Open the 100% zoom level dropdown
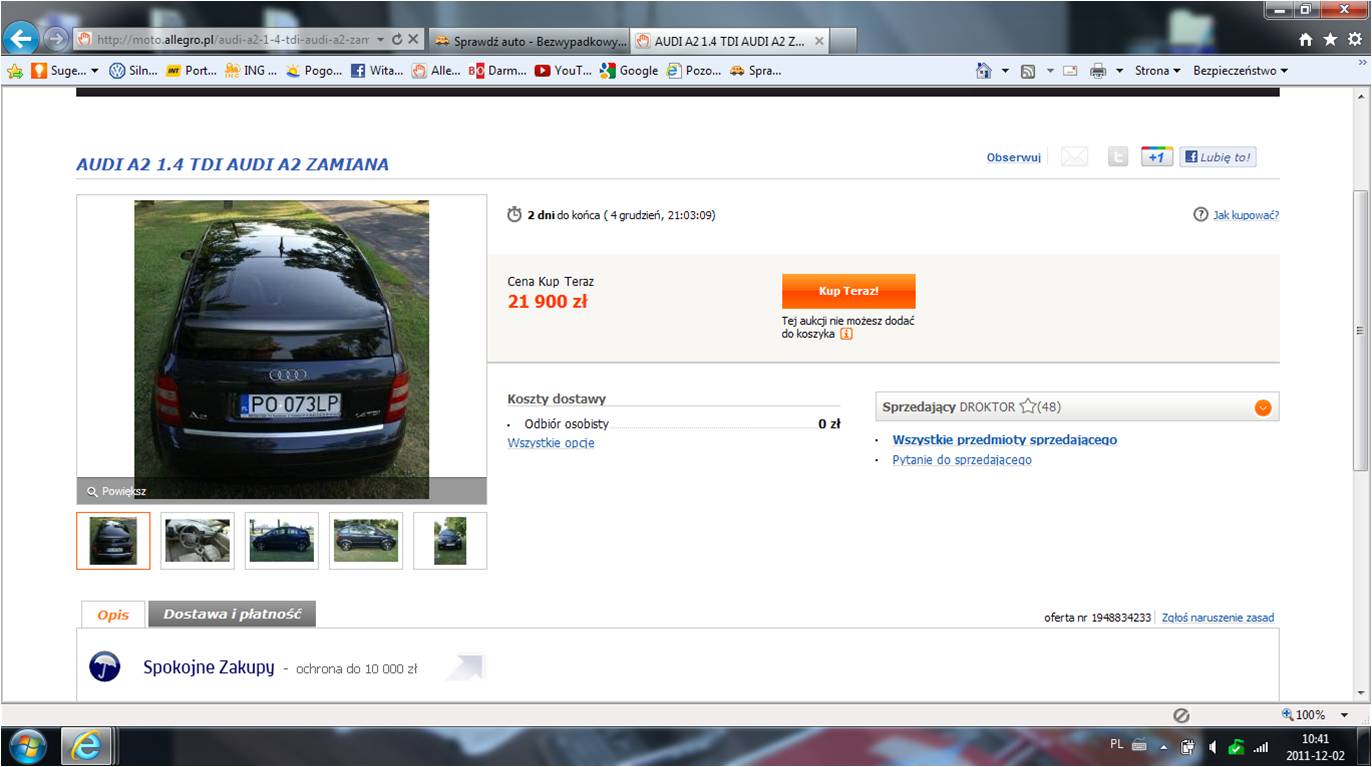The image size is (1372, 767). coord(1344,715)
